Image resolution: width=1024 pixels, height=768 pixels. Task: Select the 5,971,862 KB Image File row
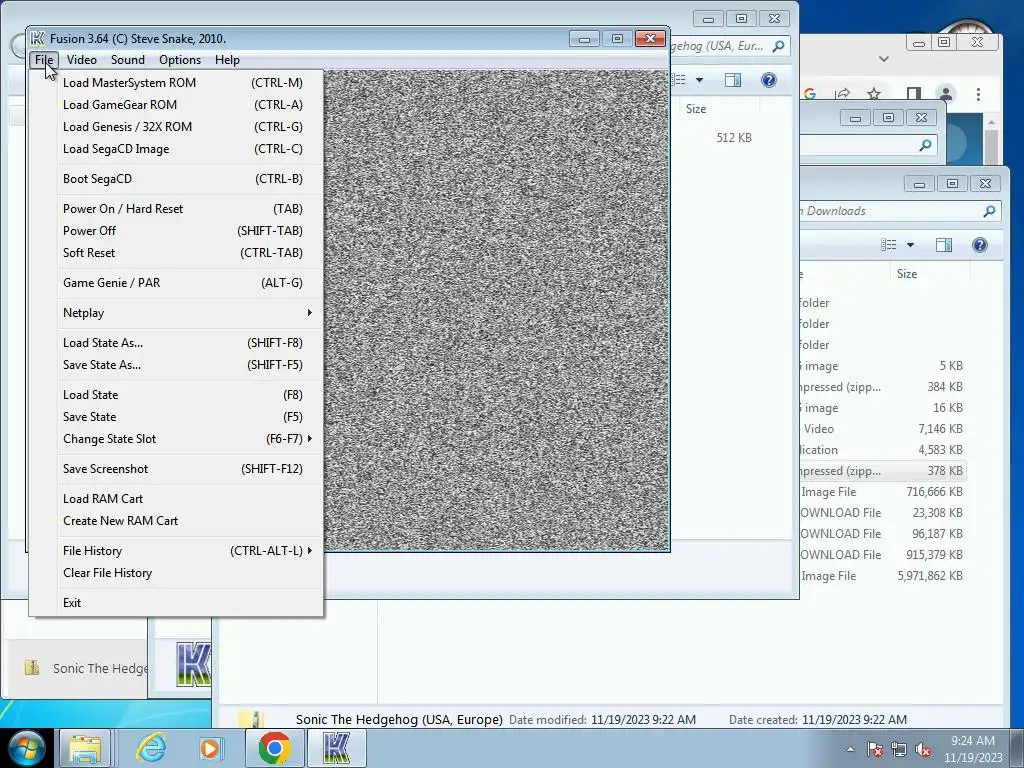click(x=883, y=576)
